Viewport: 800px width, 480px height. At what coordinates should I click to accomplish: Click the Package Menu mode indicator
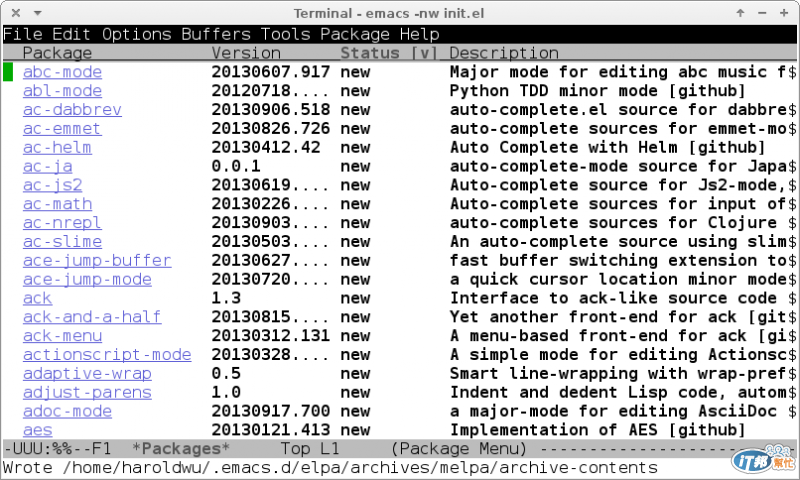pos(458,449)
